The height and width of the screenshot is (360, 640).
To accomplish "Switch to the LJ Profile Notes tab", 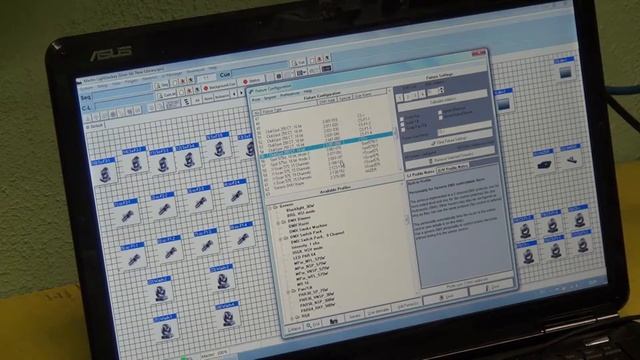I will click(420, 172).
